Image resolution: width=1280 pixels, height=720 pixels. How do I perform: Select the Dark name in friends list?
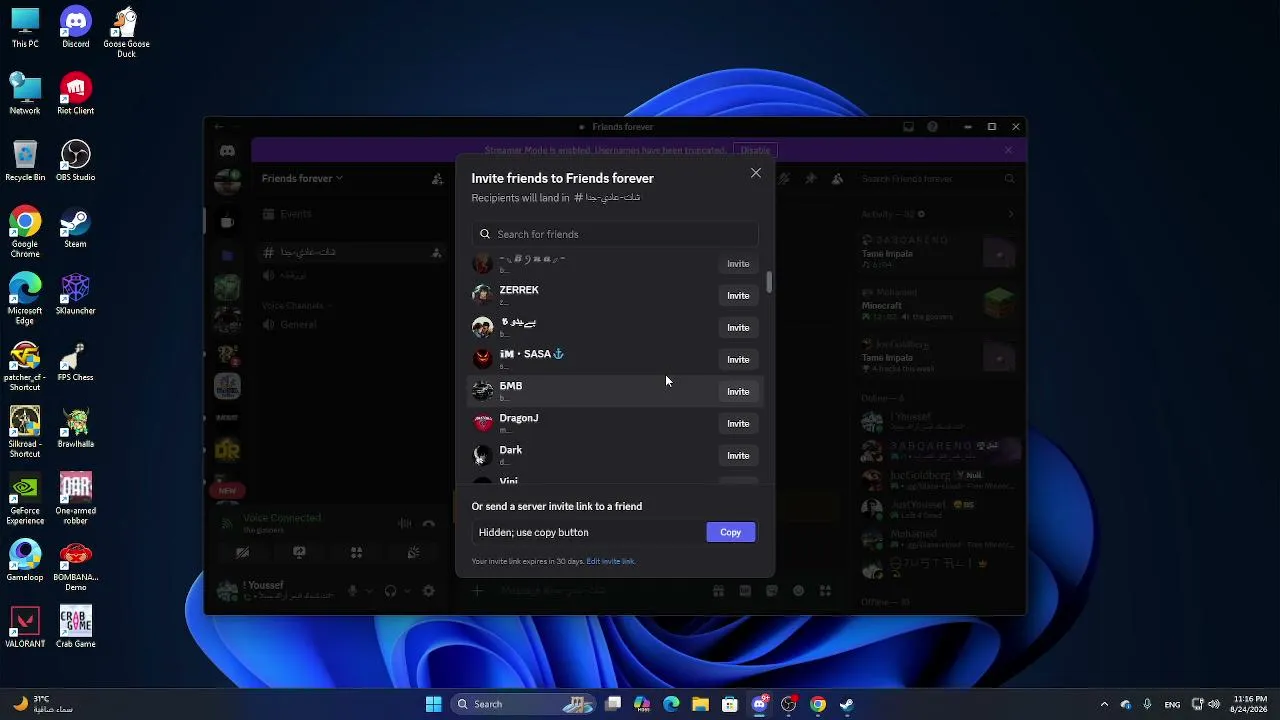click(511, 450)
